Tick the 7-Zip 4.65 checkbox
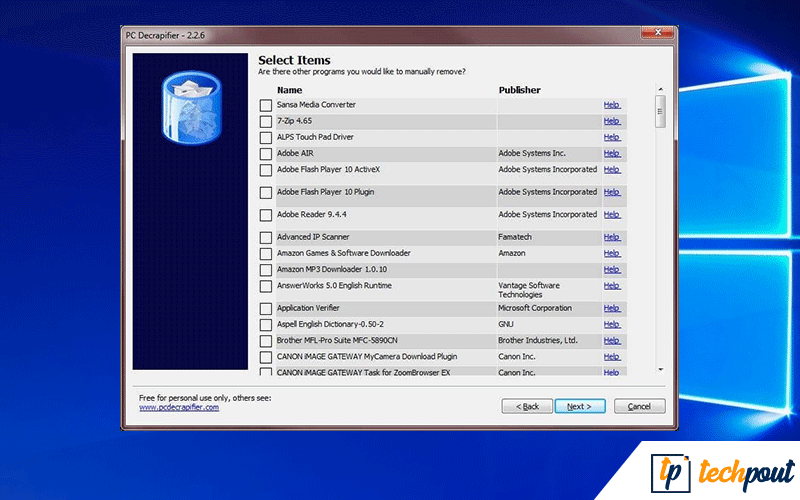 click(265, 121)
